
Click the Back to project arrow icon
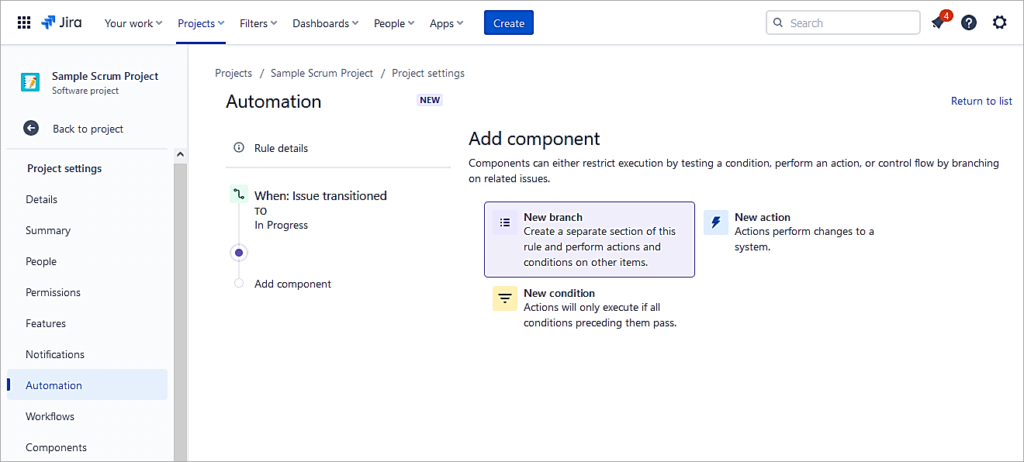point(31,128)
